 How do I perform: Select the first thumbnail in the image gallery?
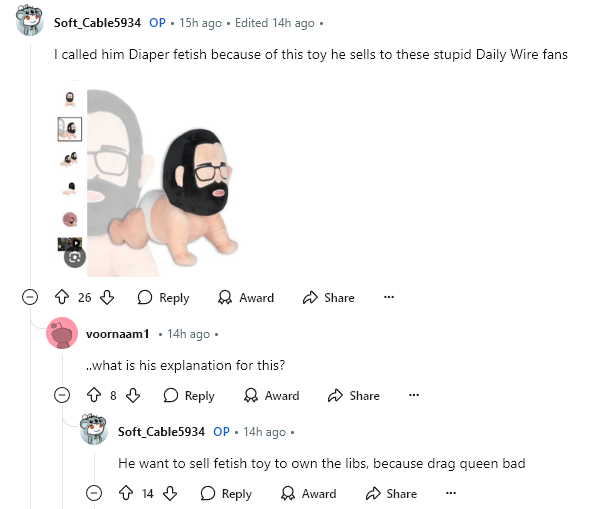click(x=70, y=99)
